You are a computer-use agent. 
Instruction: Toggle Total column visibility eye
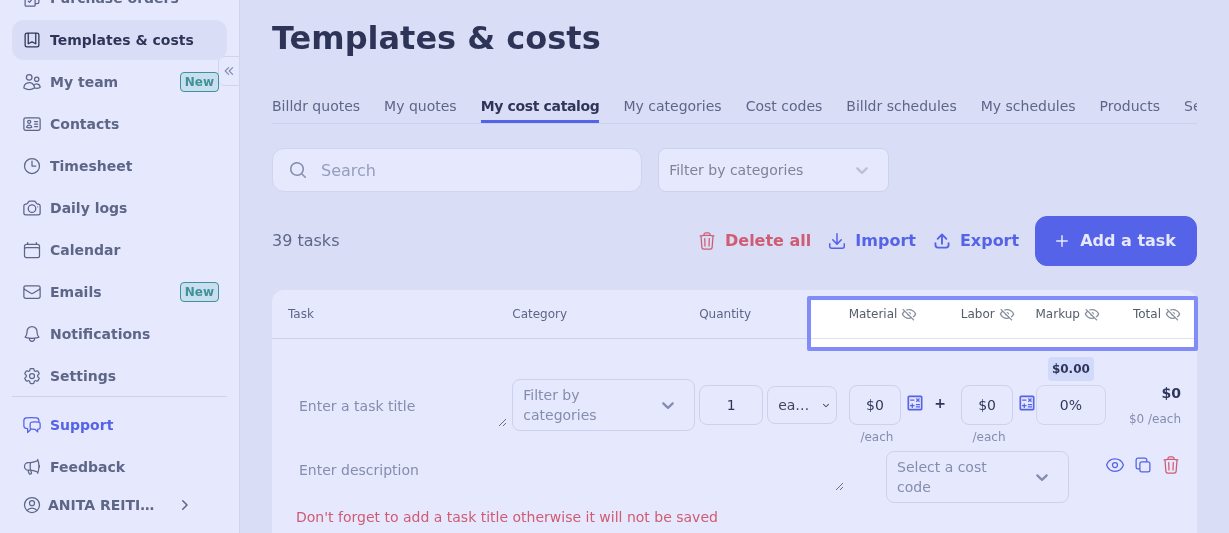click(1173, 314)
